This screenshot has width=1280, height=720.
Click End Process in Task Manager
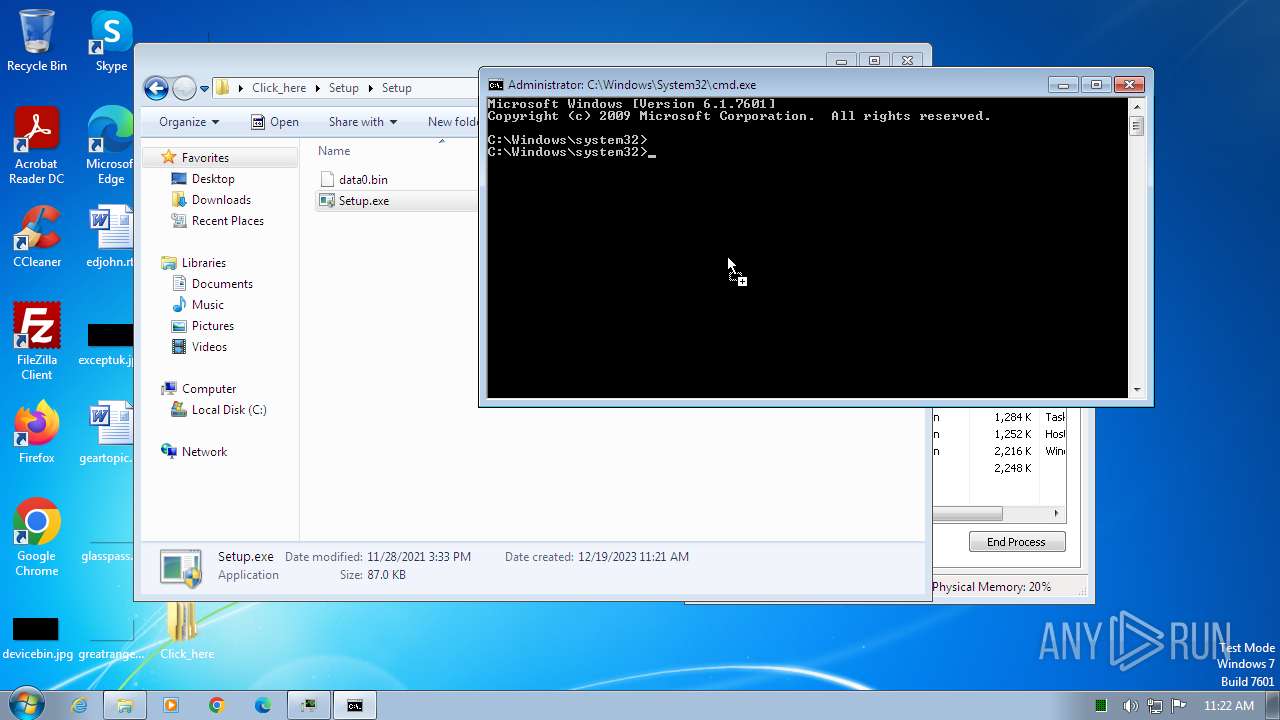pos(1016,542)
